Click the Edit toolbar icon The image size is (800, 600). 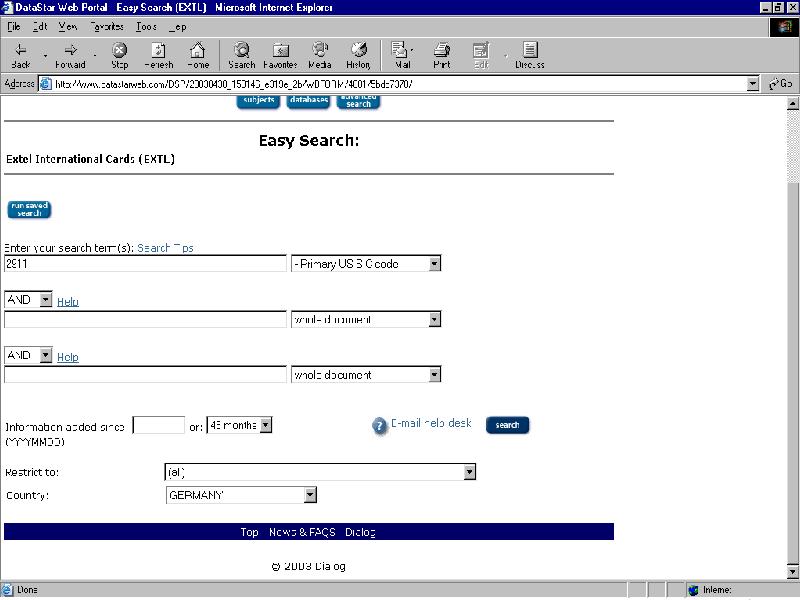point(481,55)
